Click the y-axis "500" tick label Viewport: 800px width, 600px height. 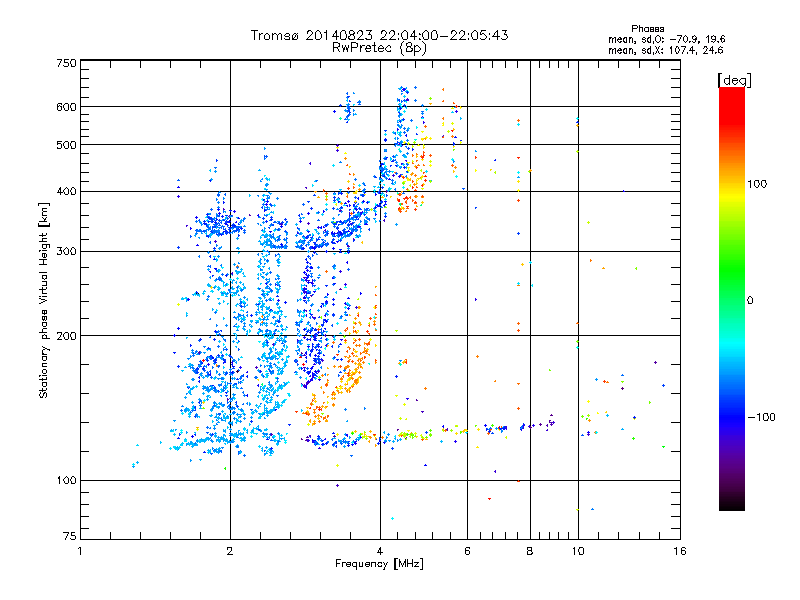click(x=66, y=145)
